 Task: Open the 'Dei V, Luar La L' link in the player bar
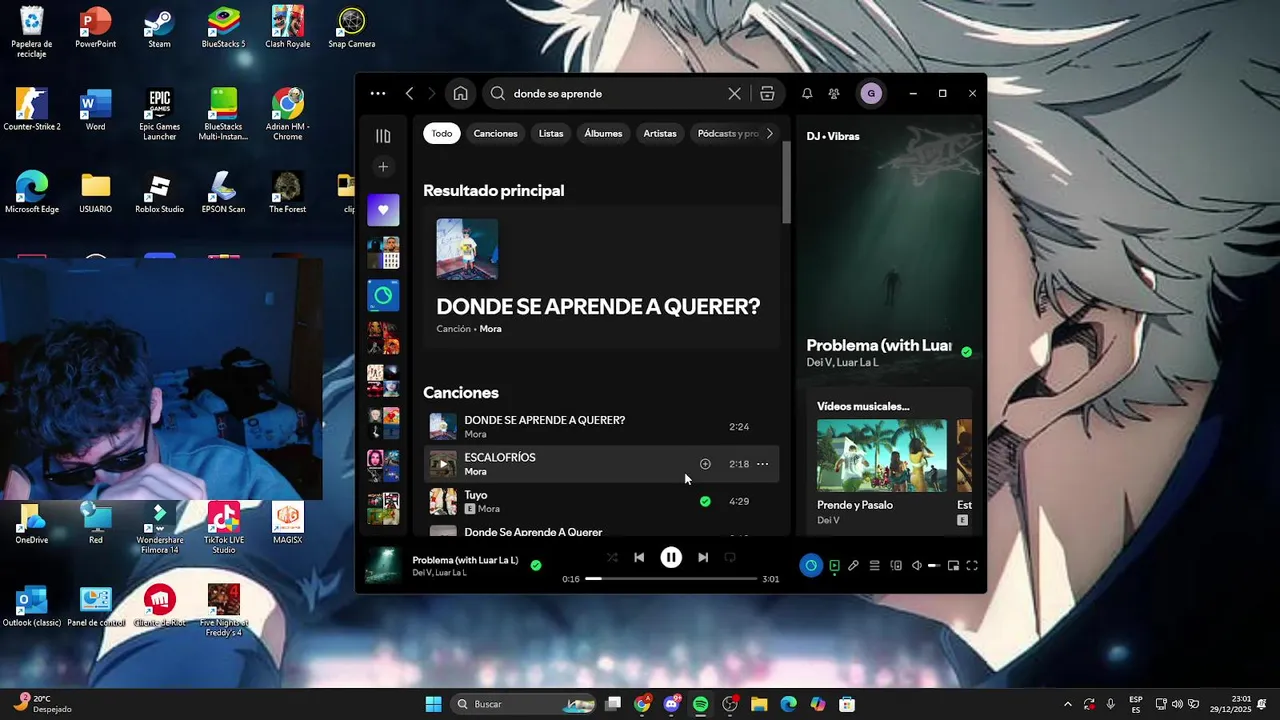click(440, 573)
